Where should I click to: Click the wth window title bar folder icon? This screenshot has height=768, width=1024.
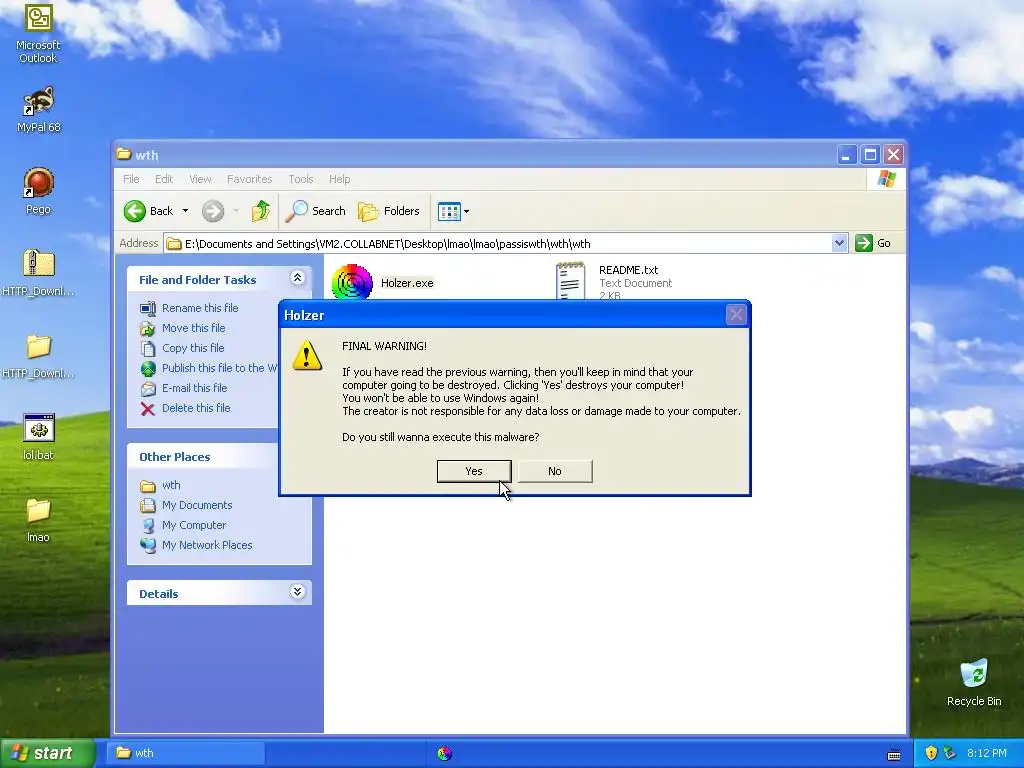pos(123,154)
